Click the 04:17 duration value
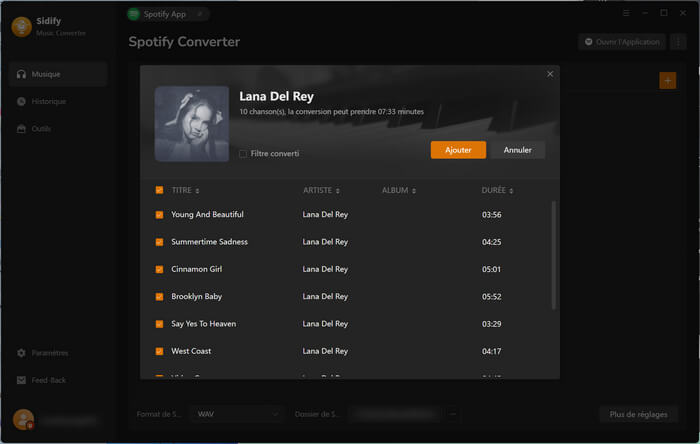 (x=492, y=351)
